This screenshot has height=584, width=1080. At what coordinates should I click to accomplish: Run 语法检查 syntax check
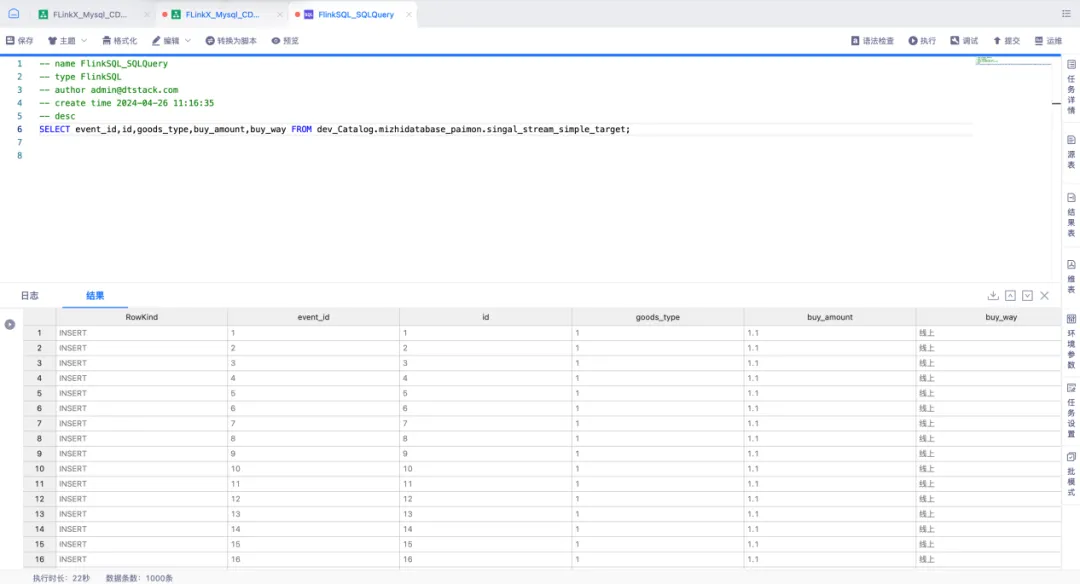(x=872, y=41)
